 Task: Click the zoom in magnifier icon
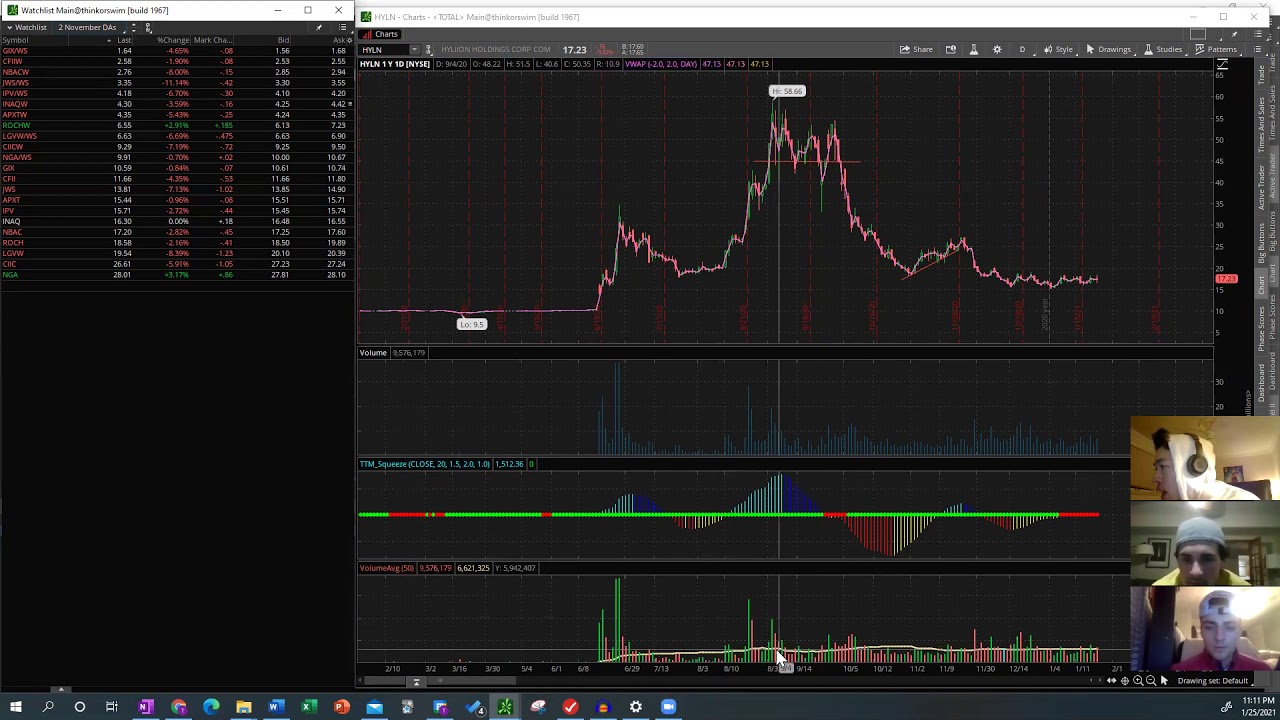pos(1138,681)
